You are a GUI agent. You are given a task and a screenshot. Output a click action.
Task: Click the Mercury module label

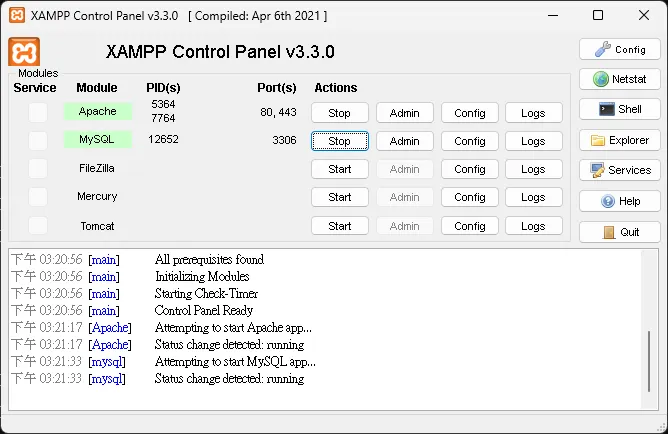pyautogui.click(x=97, y=196)
